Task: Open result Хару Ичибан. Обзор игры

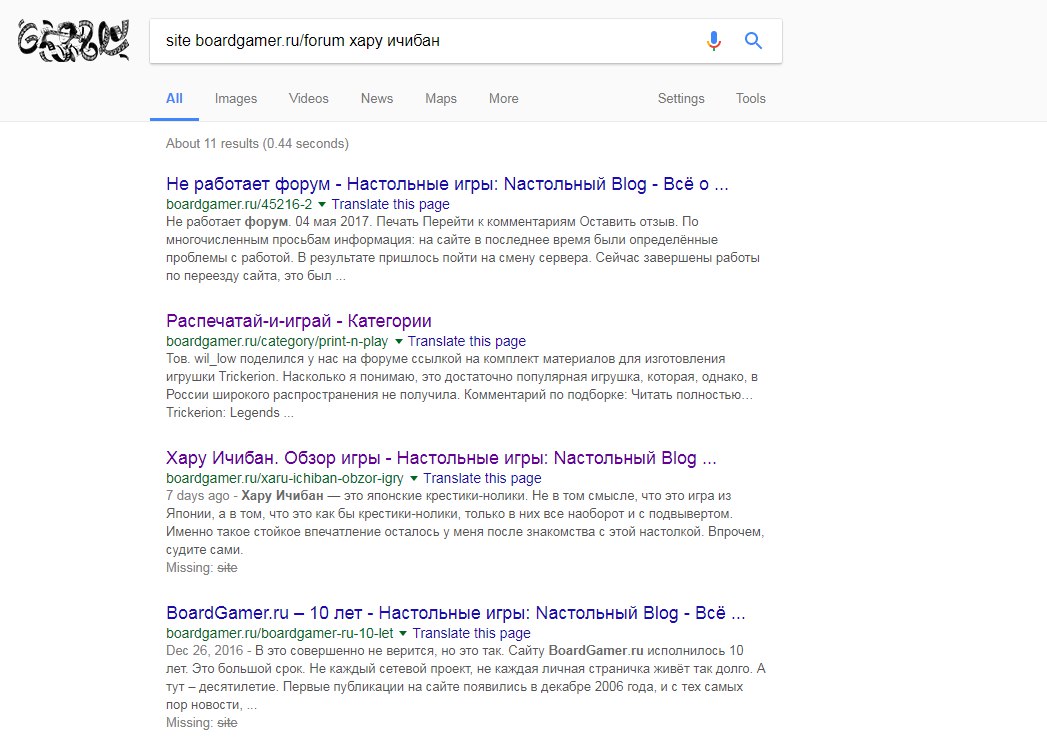Action: coord(441,458)
